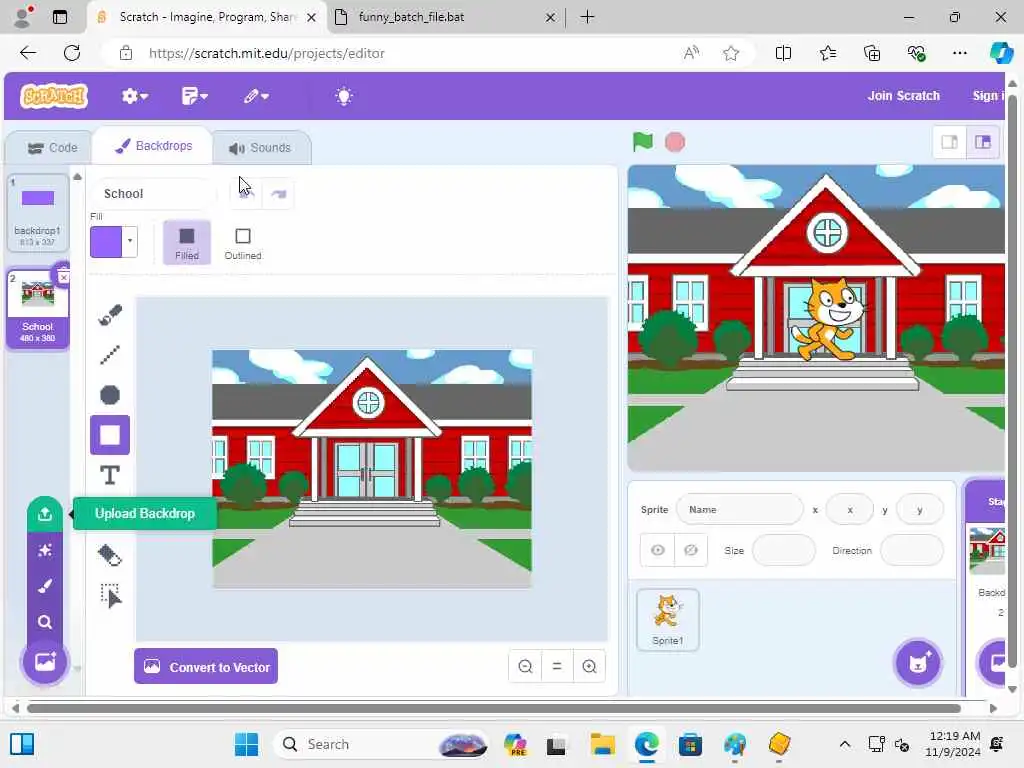Screen dimensions: 1024x768
Task: Select the Circle shape tool
Action: [x=110, y=394]
